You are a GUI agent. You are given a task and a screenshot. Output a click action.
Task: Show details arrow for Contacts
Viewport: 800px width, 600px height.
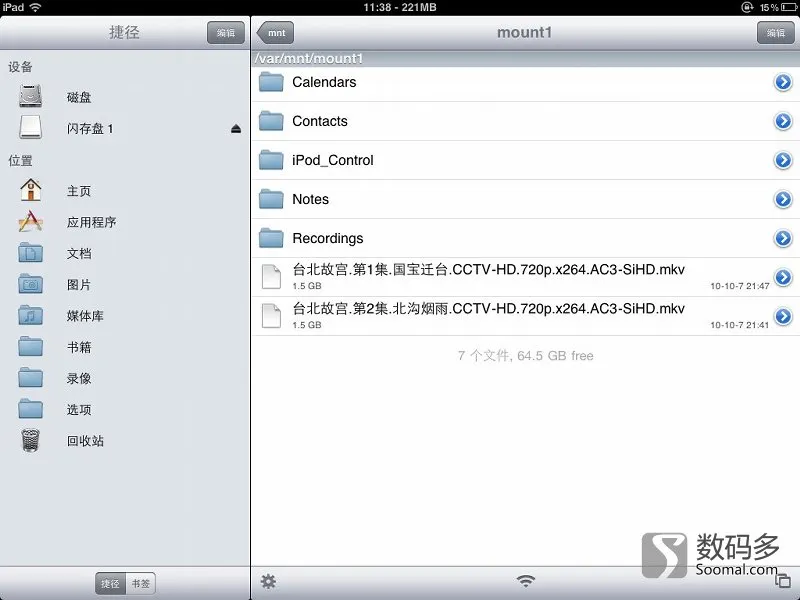coord(783,121)
